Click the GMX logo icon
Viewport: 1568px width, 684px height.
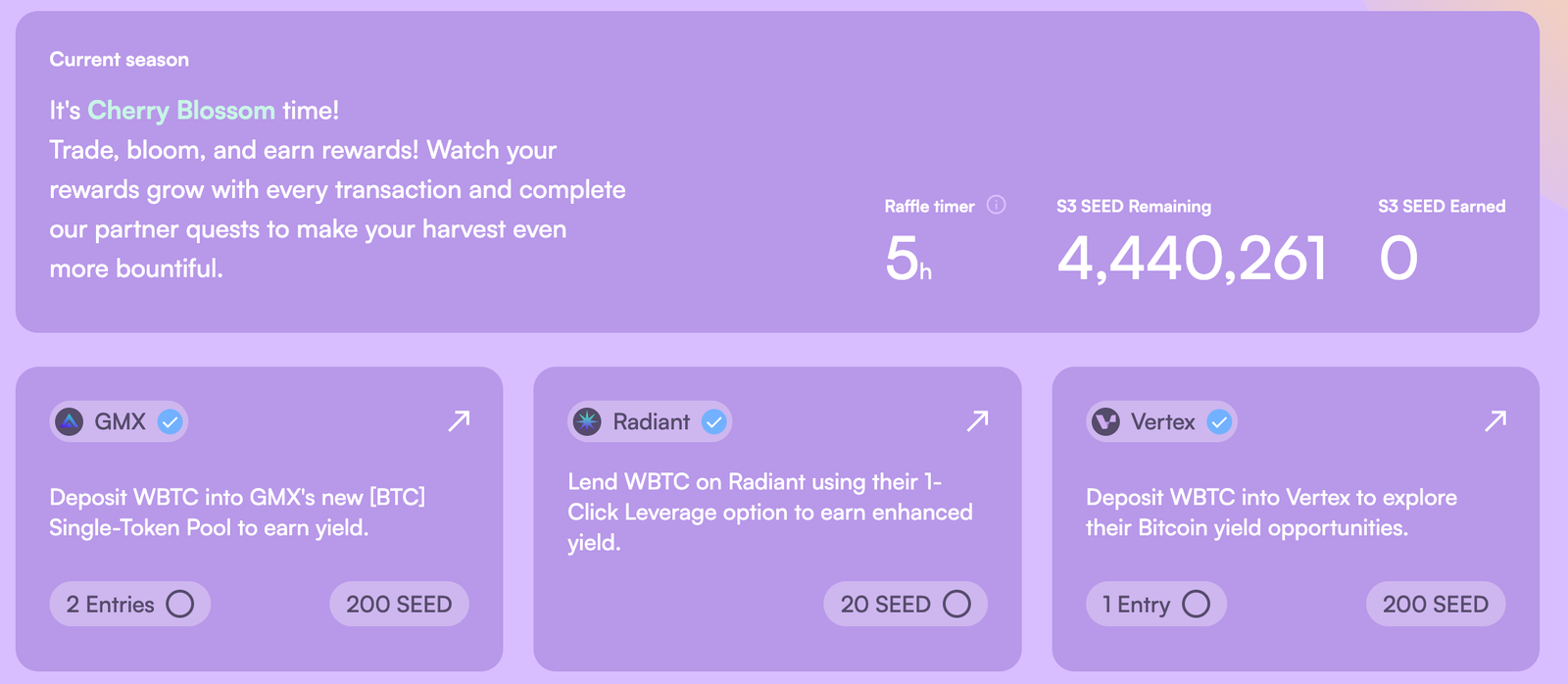[x=69, y=422]
